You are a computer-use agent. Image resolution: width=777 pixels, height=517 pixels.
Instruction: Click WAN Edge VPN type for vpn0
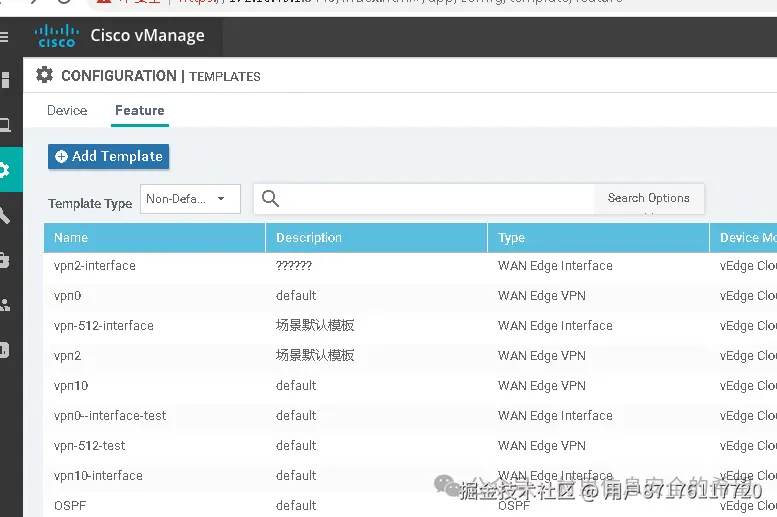tap(542, 296)
